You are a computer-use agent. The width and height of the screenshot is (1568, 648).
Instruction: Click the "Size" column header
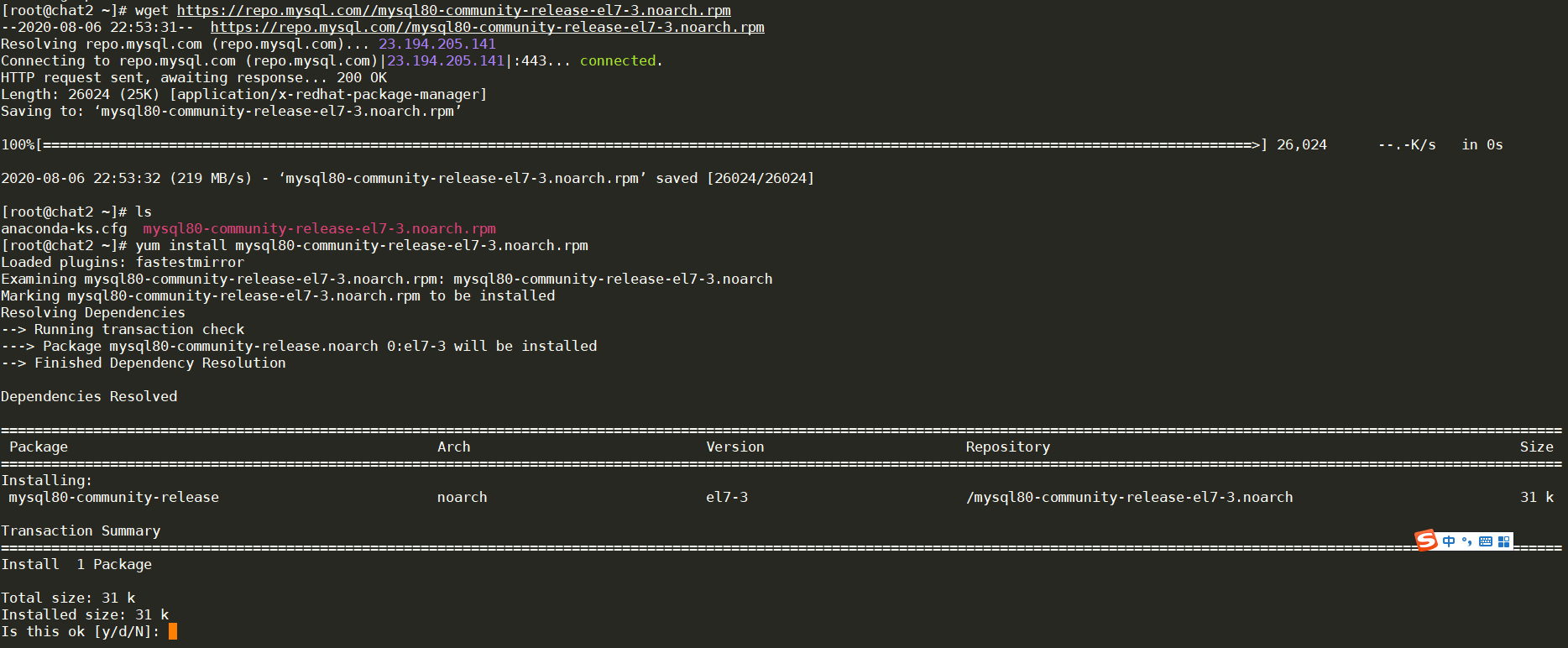pyautogui.click(x=1537, y=447)
